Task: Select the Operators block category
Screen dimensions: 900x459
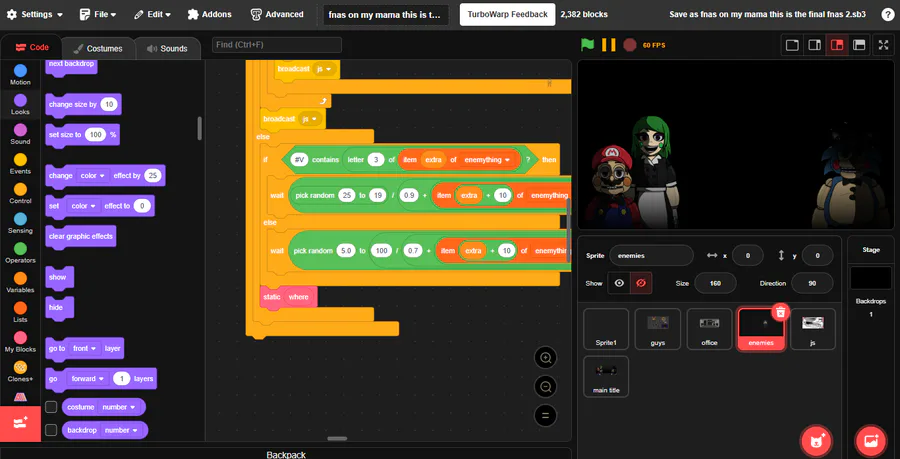Action: 20,253
